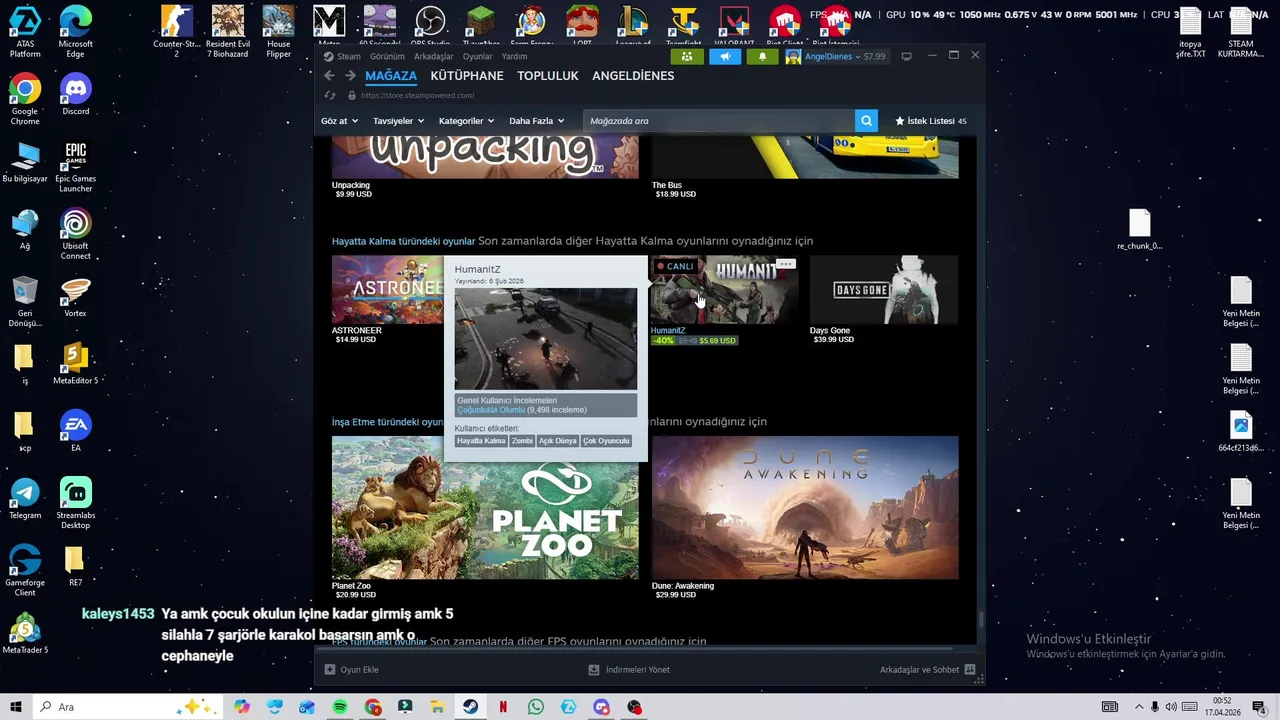Click the plus icon next to Oyun Ekle
Image resolution: width=1280 pixels, height=720 pixels.
(330, 670)
